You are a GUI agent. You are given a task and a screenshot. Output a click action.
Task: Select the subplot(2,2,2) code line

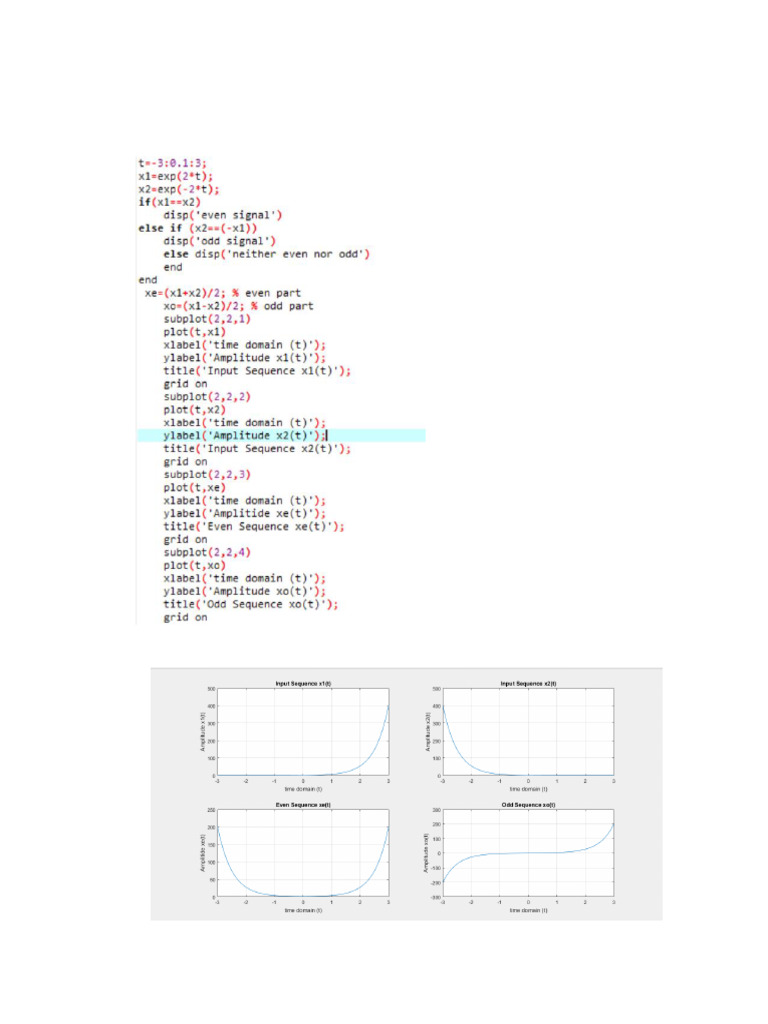207,396
